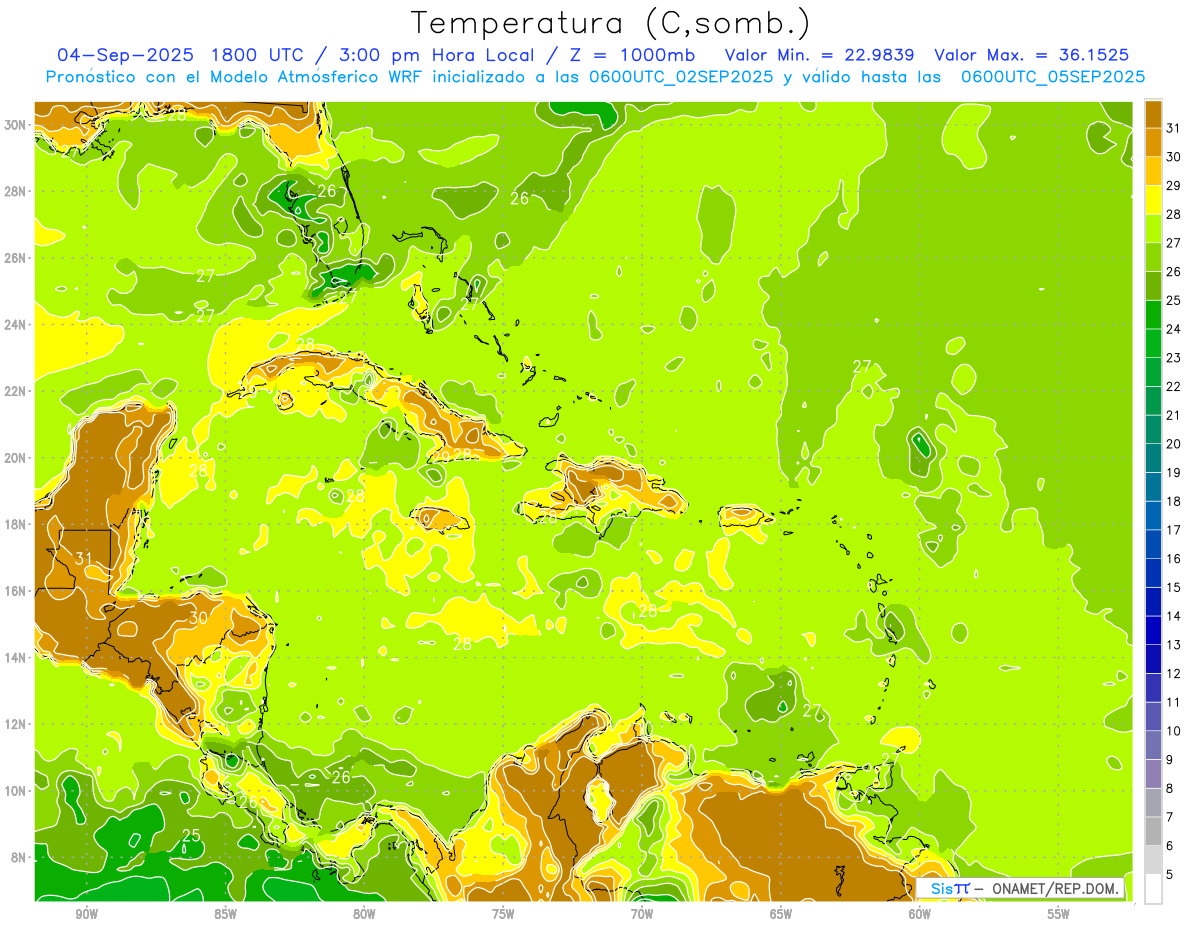Click the 65W longitude axis label
Viewport: 1200px width, 927px height.
coord(781,914)
